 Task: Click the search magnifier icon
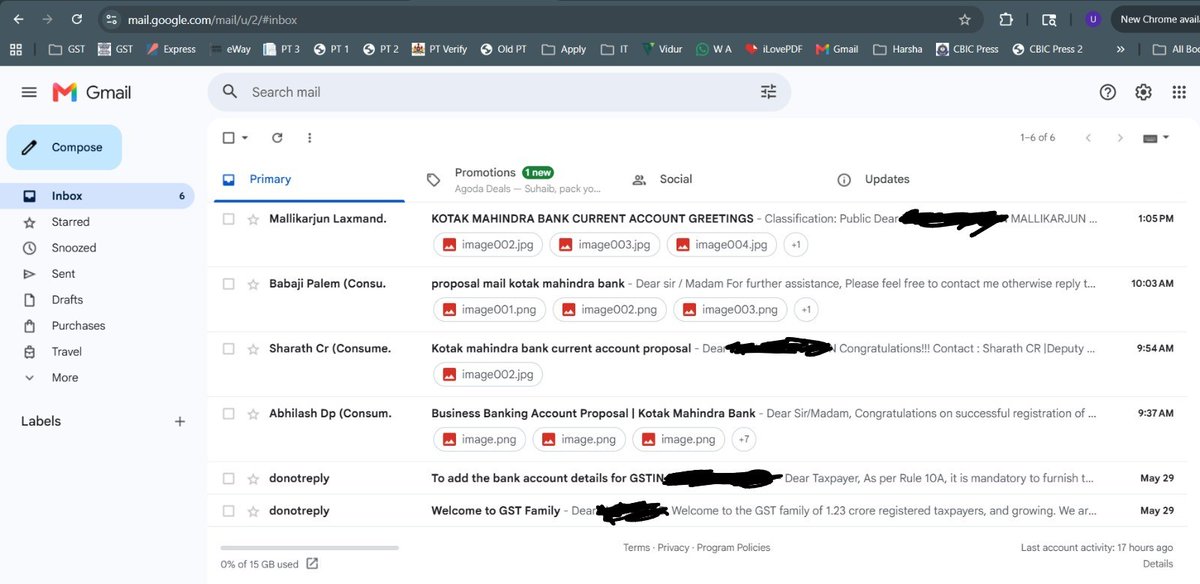click(230, 92)
